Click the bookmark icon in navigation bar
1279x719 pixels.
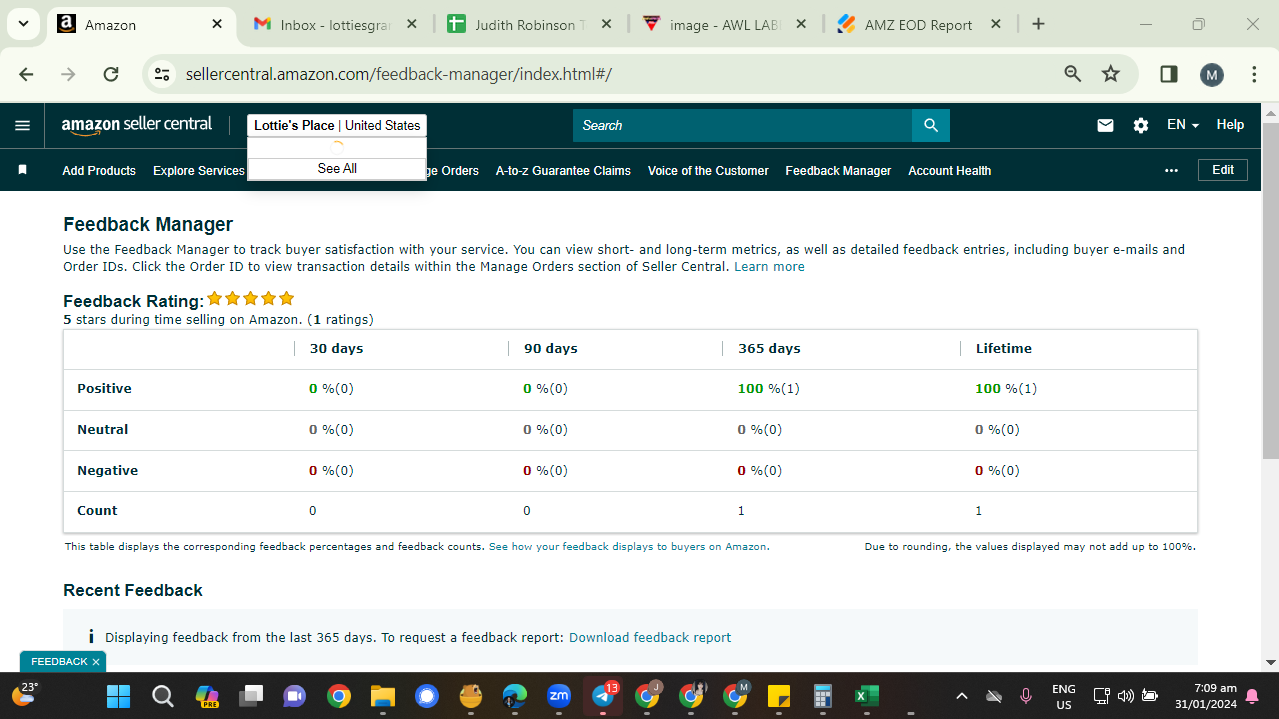pyautogui.click(x=22, y=170)
